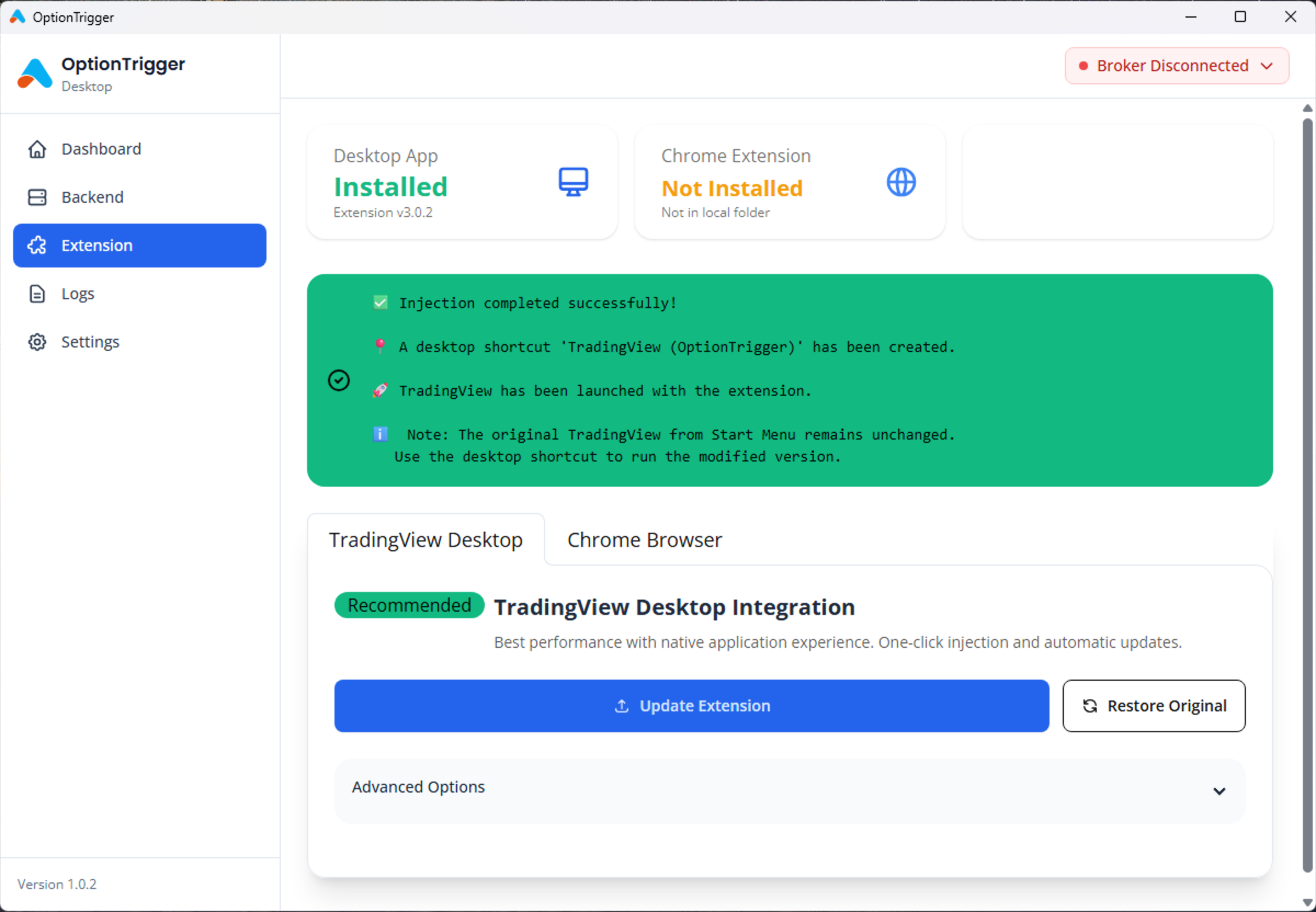Click the scrollbar up arrow
This screenshot has height=912, width=1316.
click(1308, 108)
